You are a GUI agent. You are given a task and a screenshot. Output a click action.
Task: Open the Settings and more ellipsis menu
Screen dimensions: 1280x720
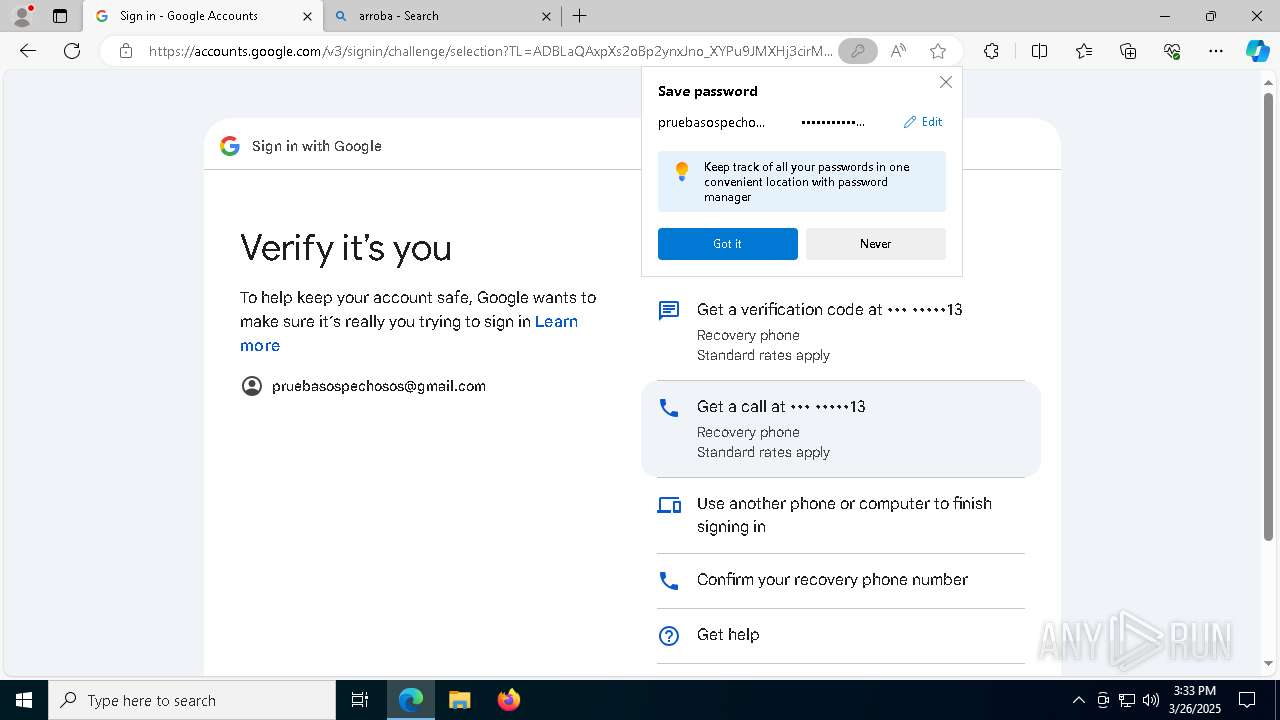(x=1216, y=51)
